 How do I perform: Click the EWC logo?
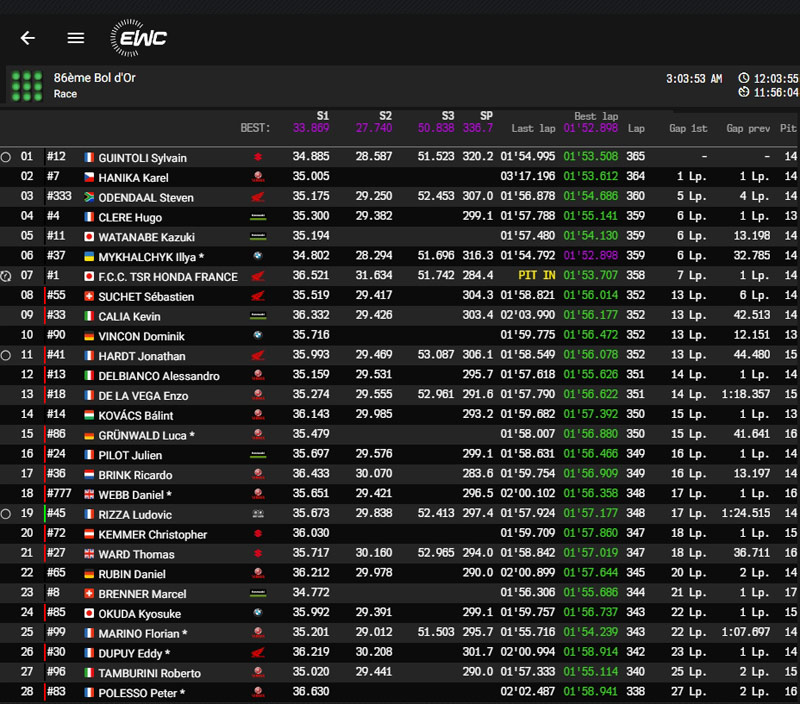pos(139,38)
